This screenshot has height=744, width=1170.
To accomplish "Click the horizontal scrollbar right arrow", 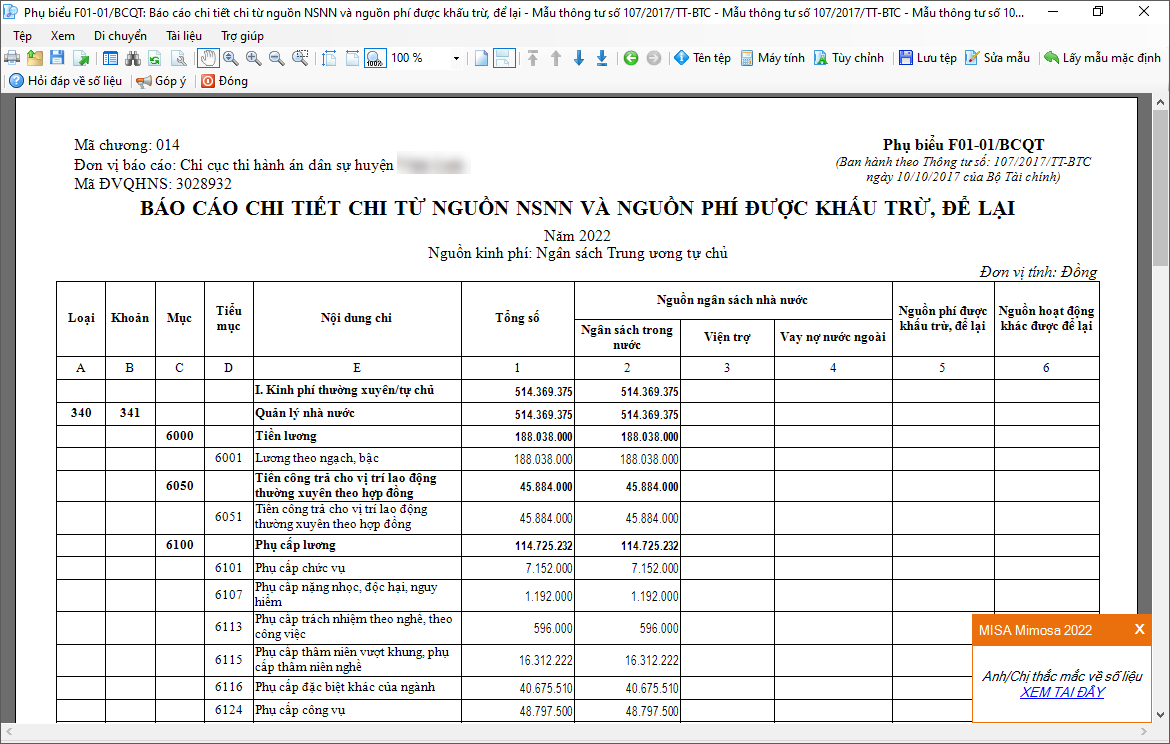I will click(x=1144, y=731).
